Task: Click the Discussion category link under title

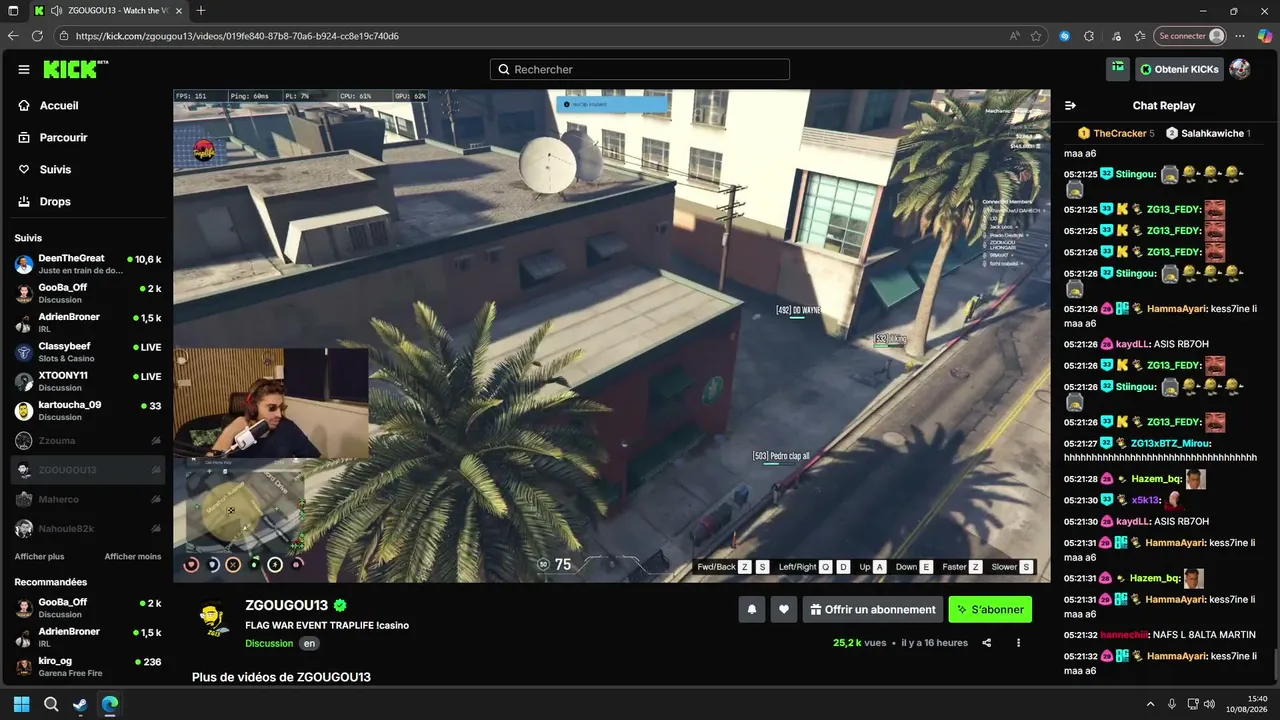Action: pyautogui.click(x=269, y=644)
